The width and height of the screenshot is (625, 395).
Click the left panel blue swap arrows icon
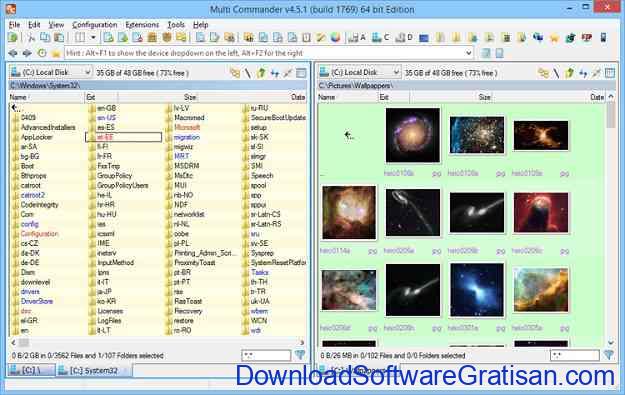(275, 73)
